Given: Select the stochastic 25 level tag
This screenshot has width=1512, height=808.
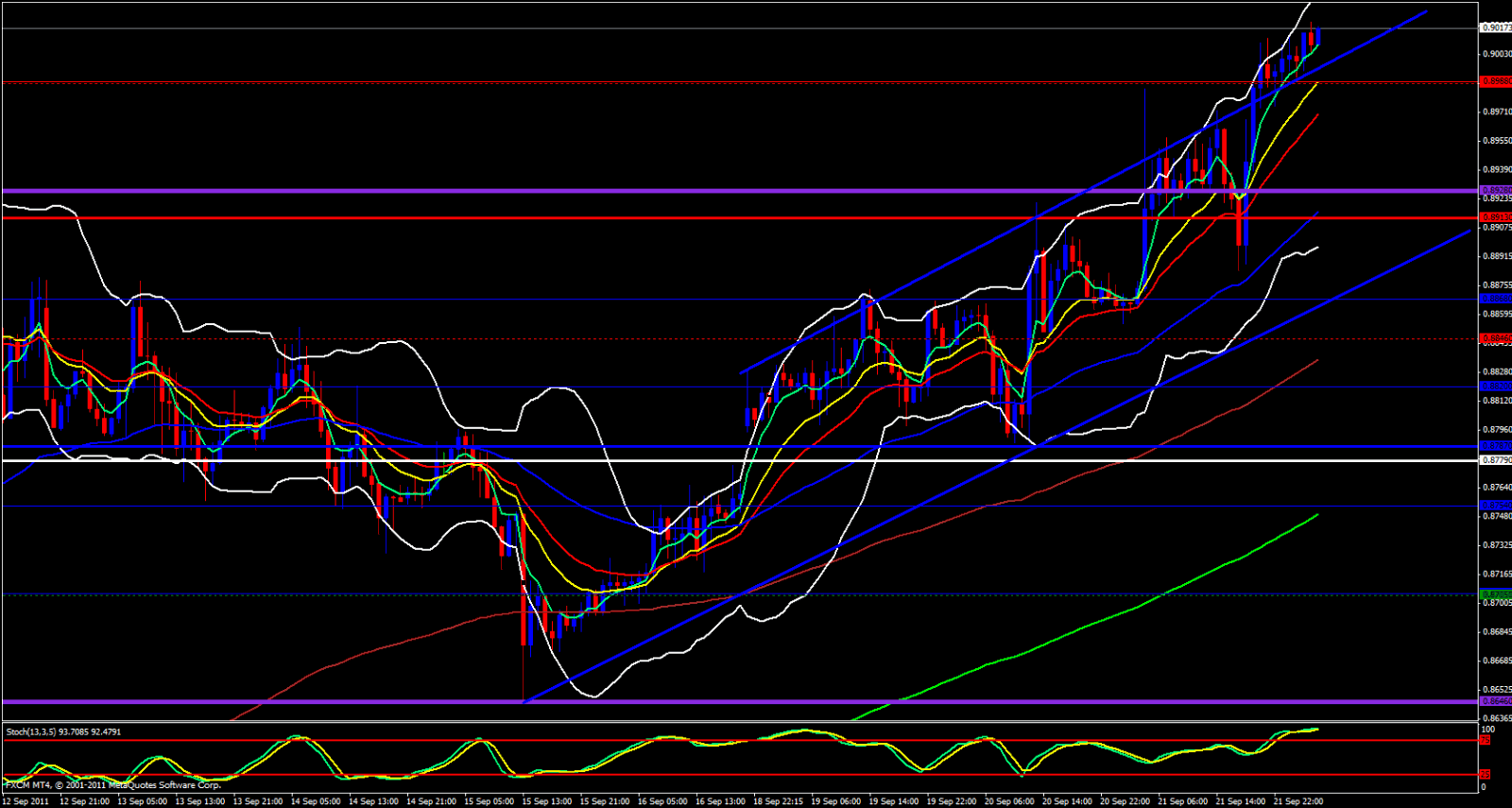Looking at the screenshot, I should [x=1486, y=775].
